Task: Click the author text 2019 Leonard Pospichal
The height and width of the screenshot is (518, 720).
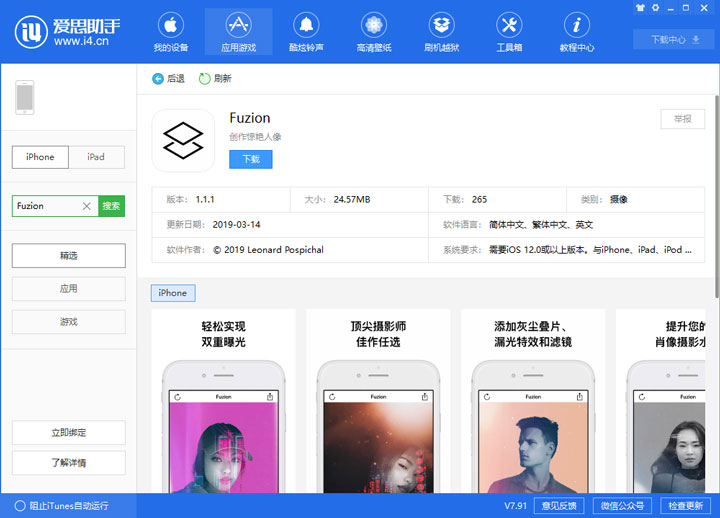Action: (x=268, y=250)
